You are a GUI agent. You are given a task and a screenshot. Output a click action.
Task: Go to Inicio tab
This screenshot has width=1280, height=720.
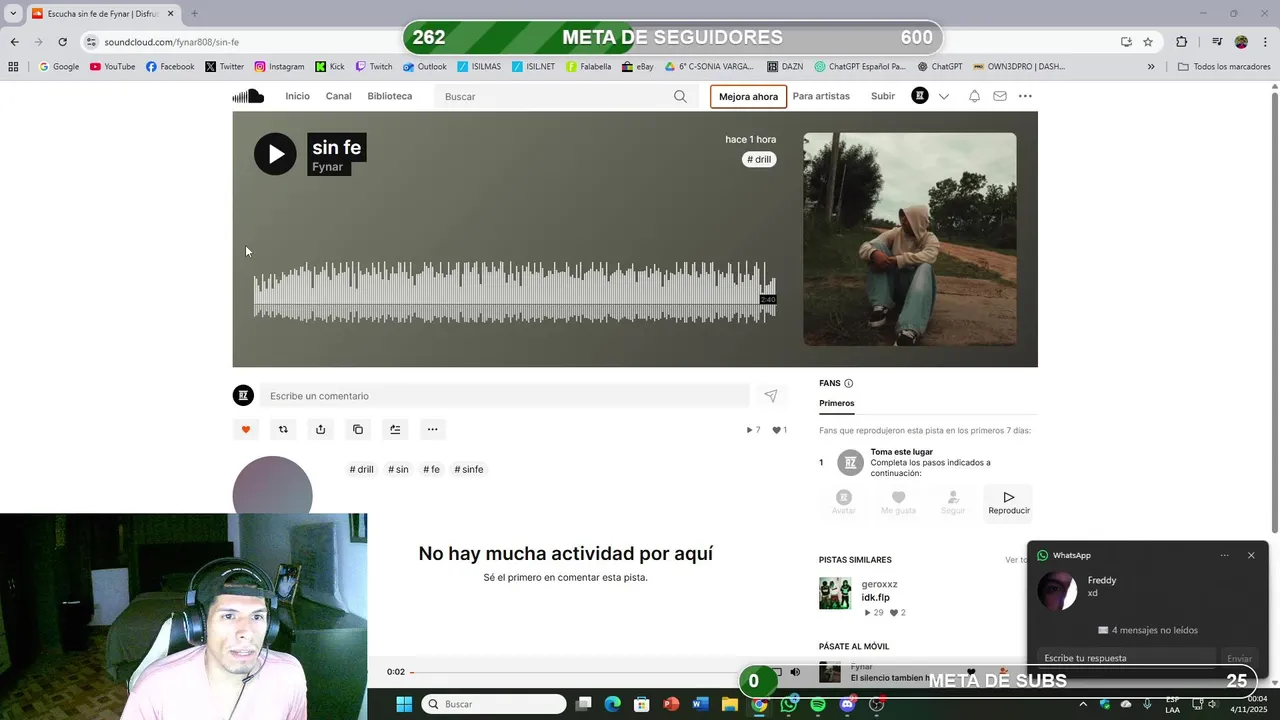coord(297,96)
